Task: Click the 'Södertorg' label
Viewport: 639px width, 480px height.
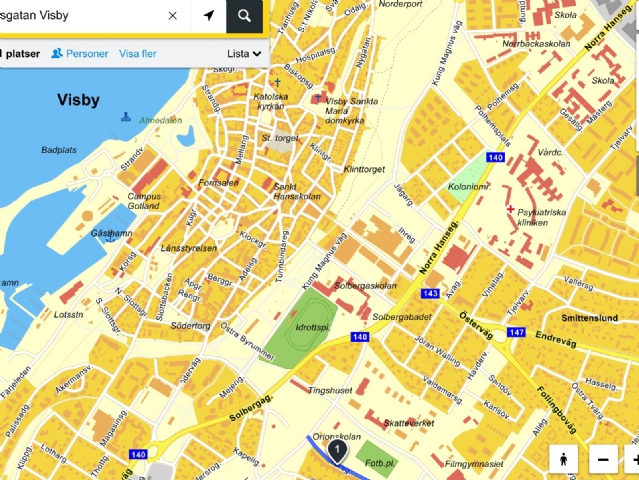Action: tap(190, 326)
